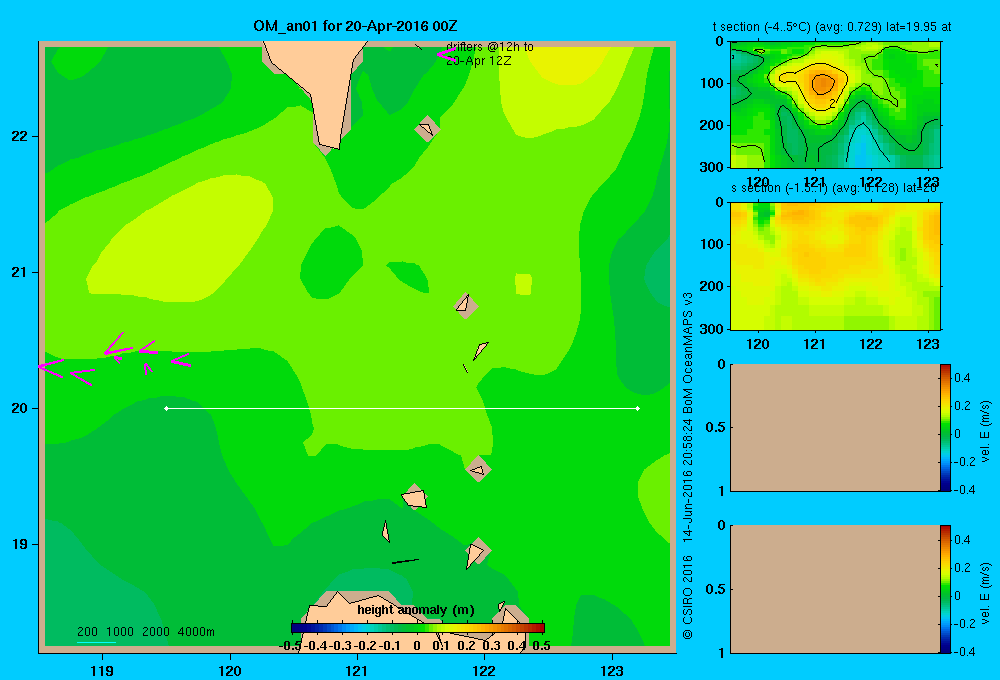1000x680 pixels.
Task: Click the "200 1000 2000 4000m" depth legend
Action: coord(146,632)
